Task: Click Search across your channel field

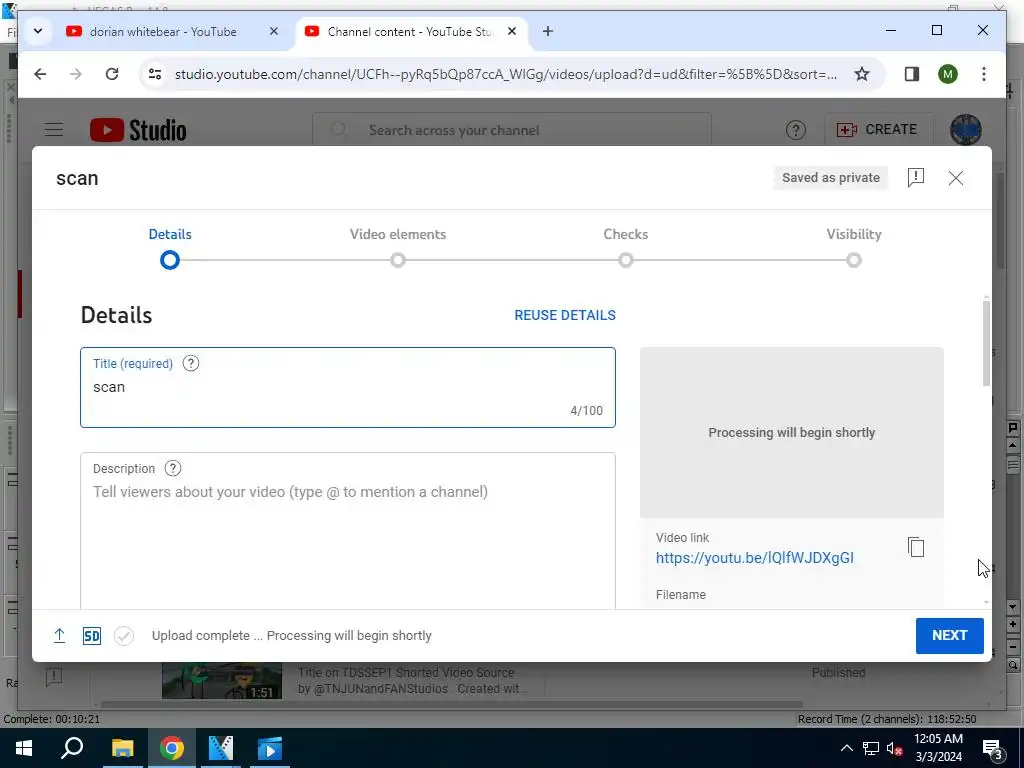Action: (512, 130)
